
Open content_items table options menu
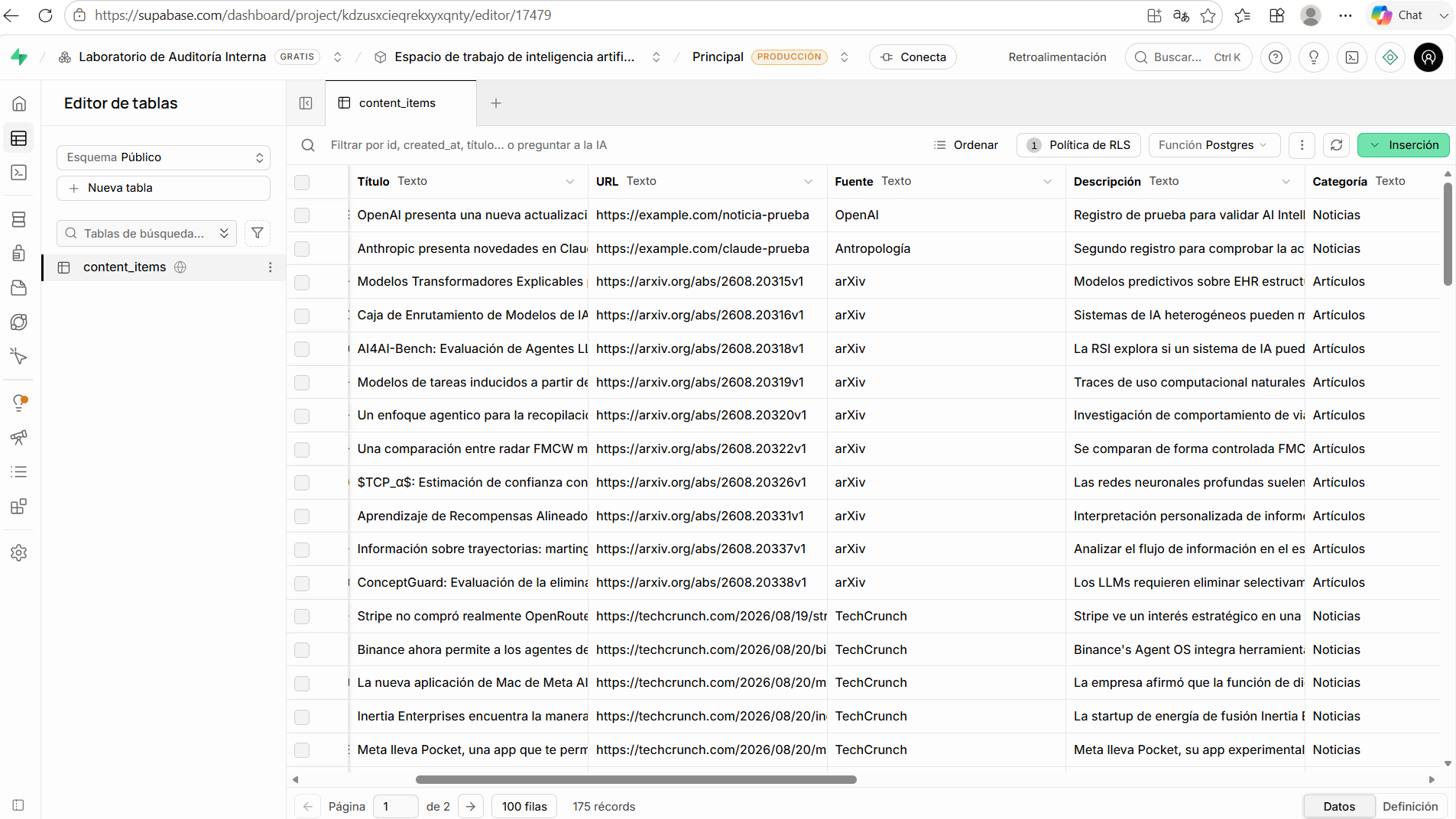270,267
